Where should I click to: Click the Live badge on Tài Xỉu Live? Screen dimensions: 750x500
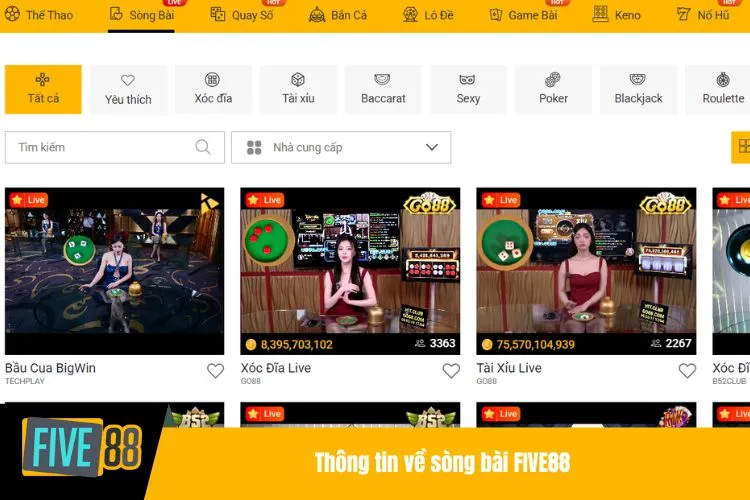[x=501, y=200]
